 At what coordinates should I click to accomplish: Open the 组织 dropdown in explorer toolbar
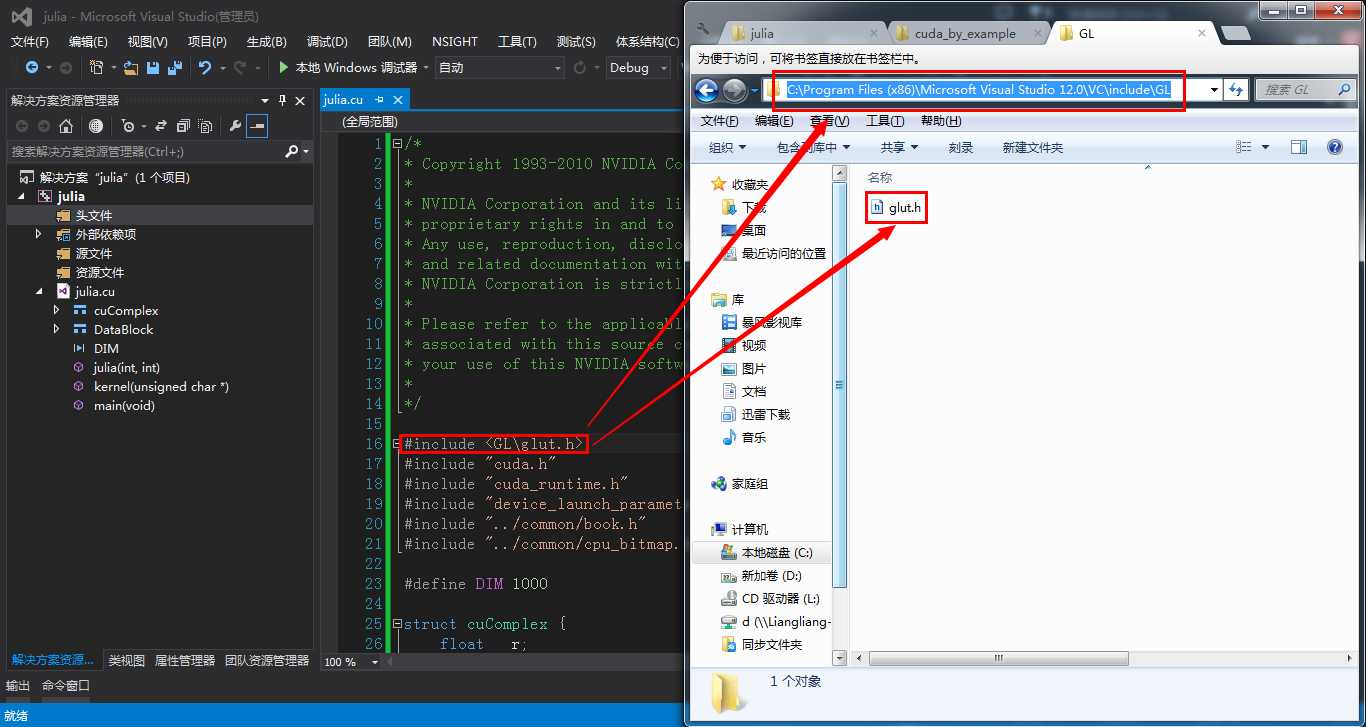[x=727, y=147]
